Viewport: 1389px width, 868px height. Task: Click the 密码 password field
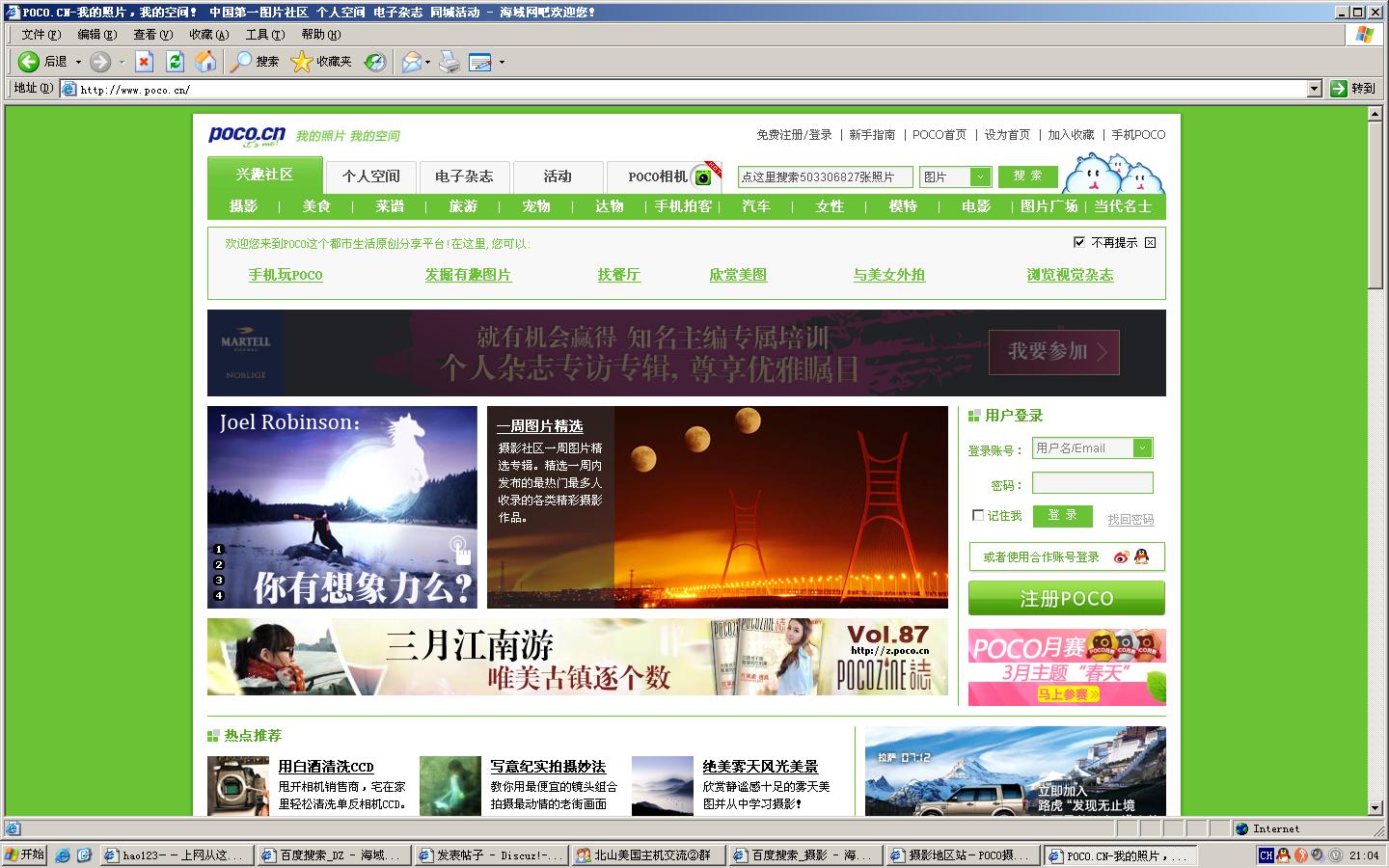1093,483
